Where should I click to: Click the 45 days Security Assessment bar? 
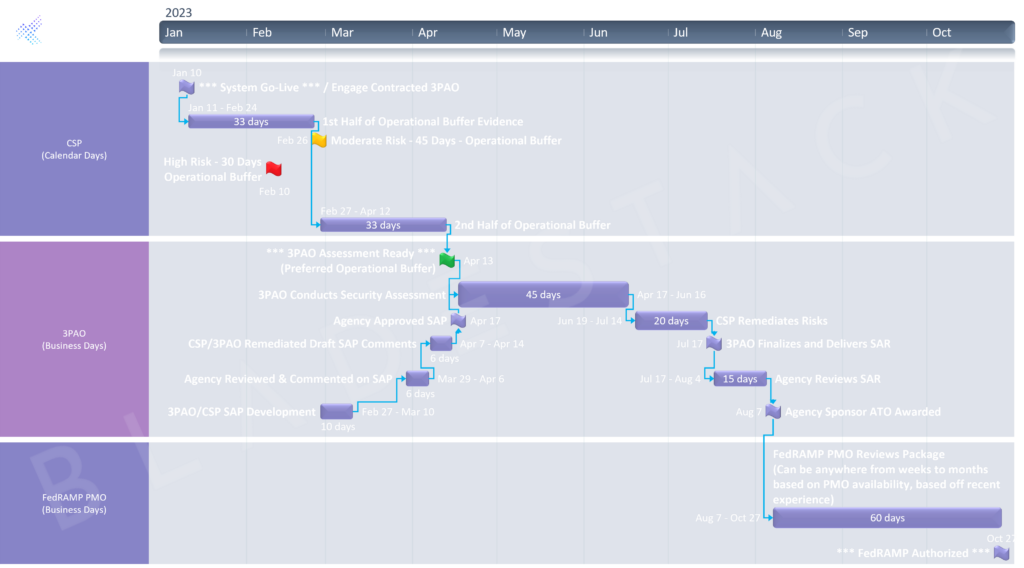coord(543,295)
